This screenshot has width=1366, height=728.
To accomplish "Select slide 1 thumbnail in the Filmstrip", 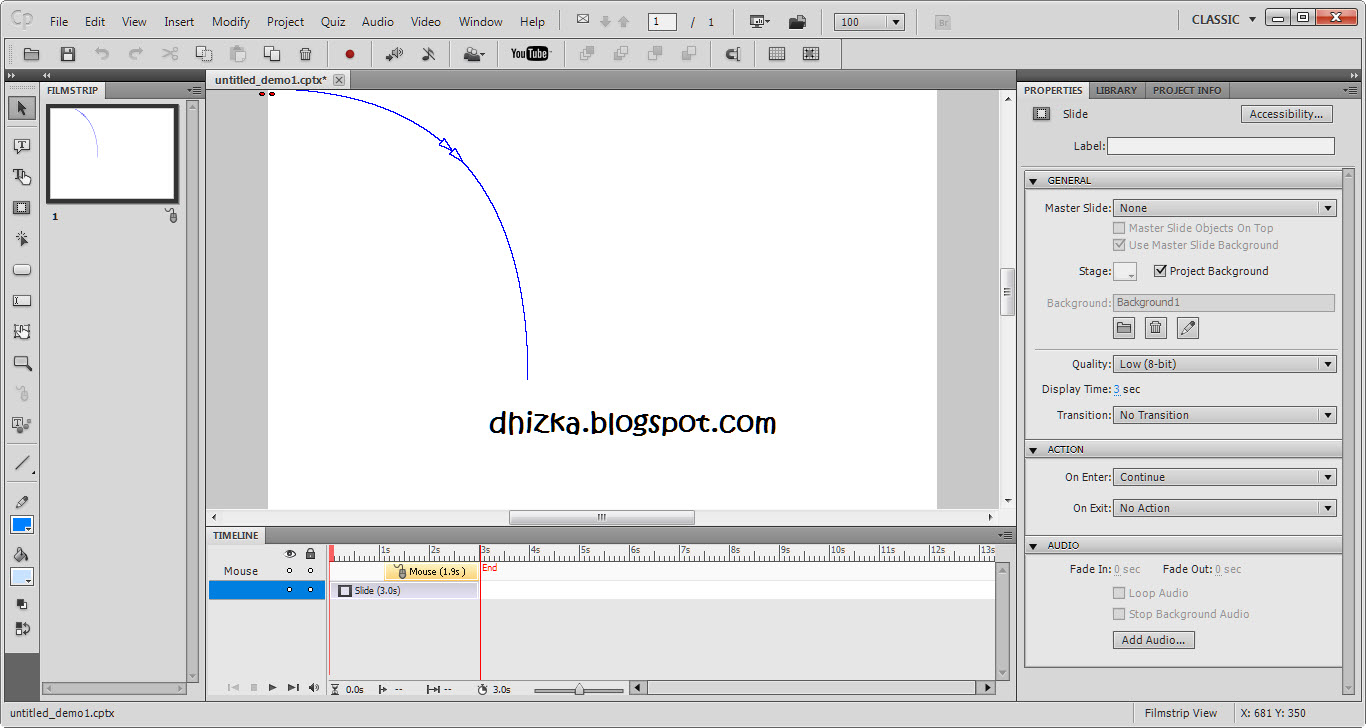I will [112, 153].
